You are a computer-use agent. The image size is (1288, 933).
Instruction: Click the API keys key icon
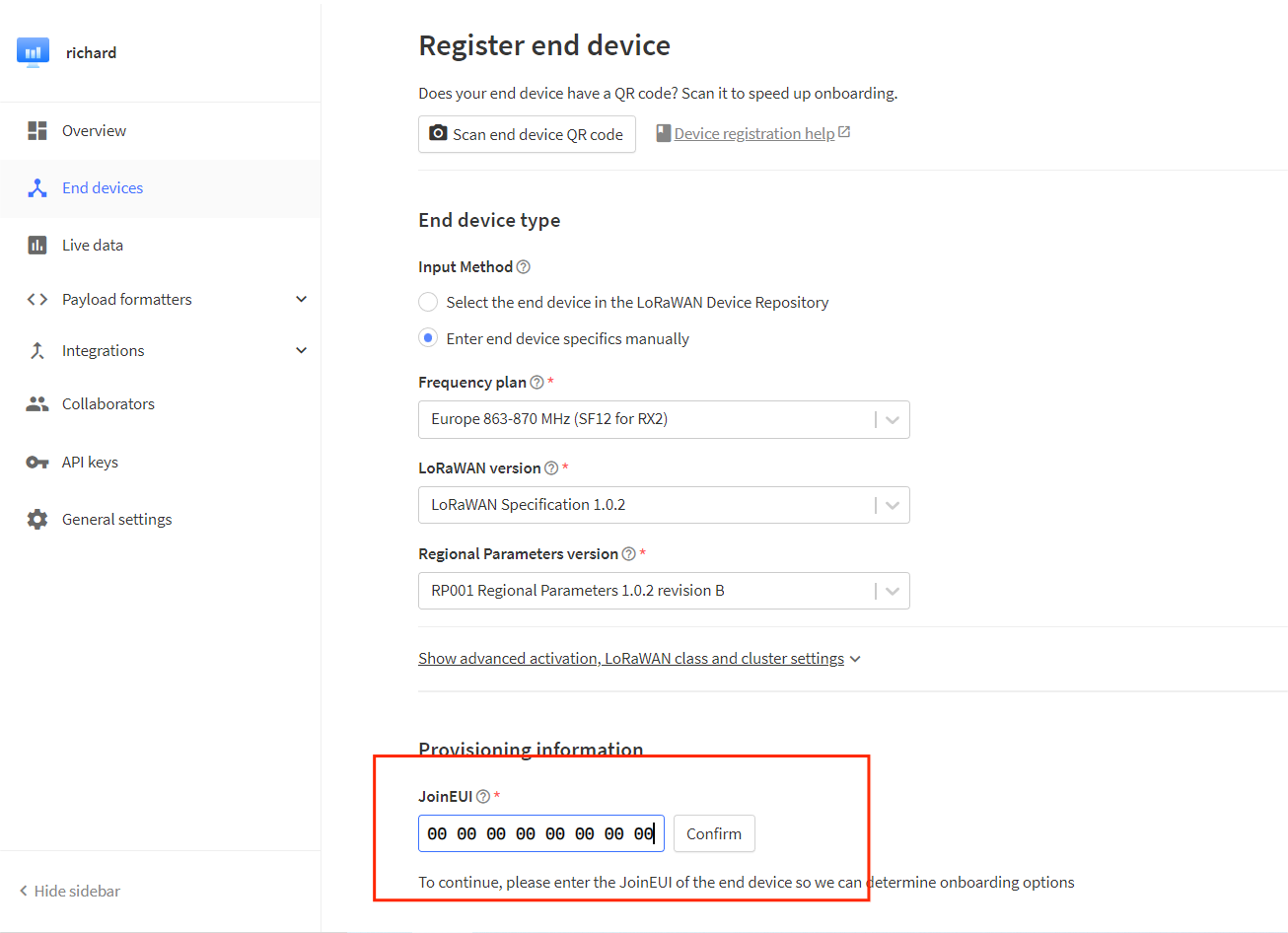pos(37,463)
